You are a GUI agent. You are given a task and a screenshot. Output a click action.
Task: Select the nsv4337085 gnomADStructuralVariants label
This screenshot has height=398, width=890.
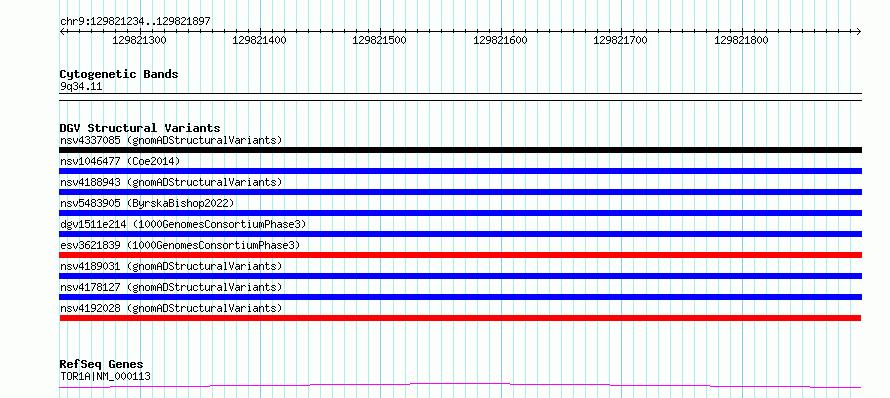171,140
